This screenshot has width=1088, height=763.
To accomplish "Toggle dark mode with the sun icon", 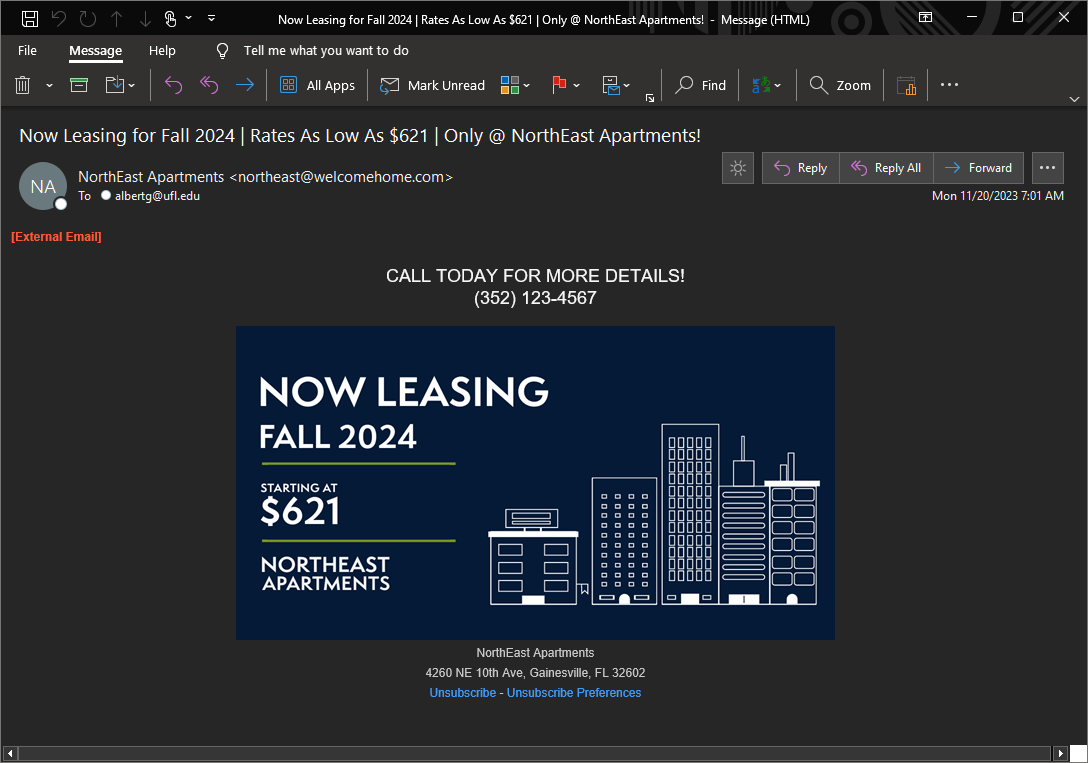I will pyautogui.click(x=738, y=168).
